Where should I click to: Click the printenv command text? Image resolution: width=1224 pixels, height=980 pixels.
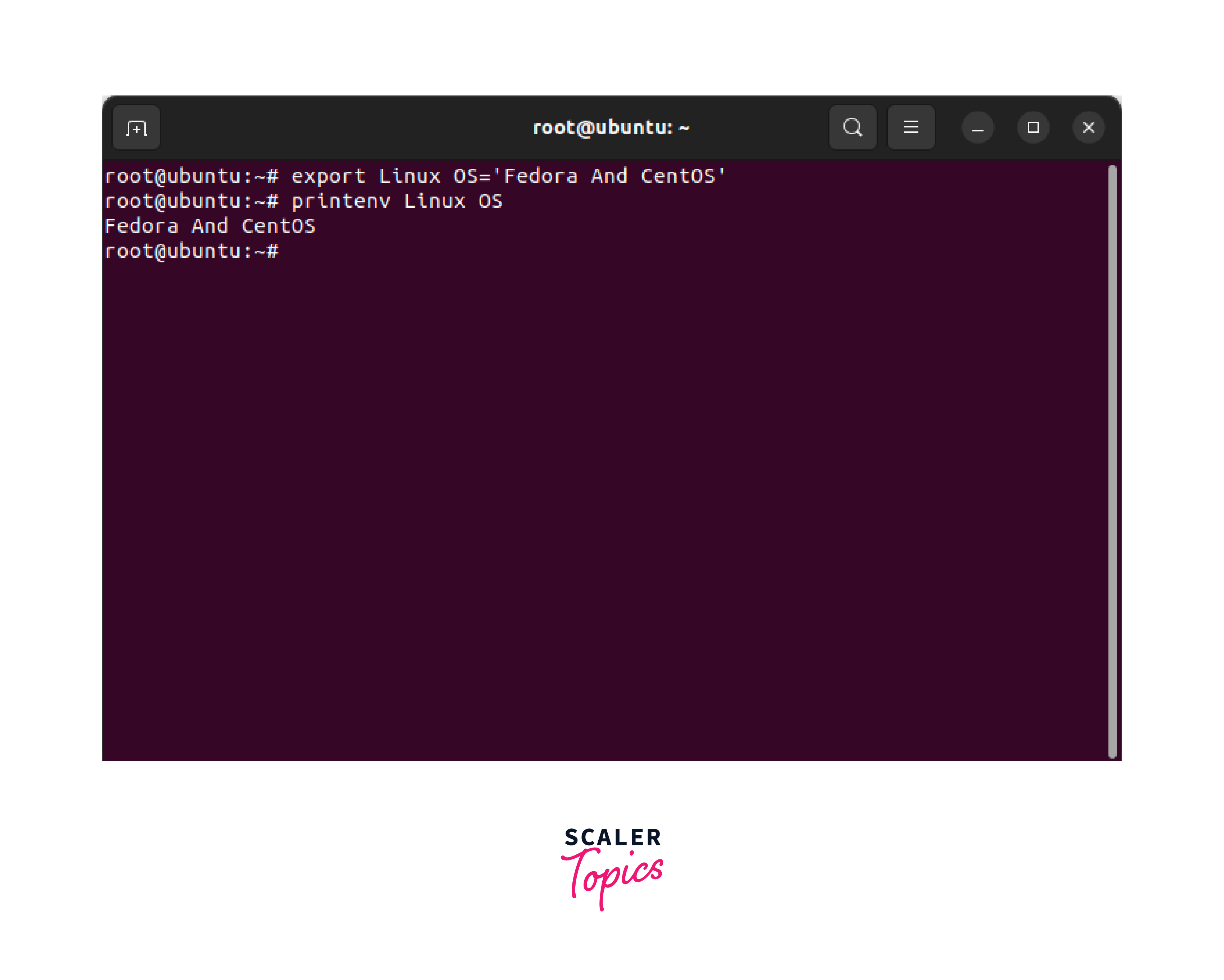point(397,201)
